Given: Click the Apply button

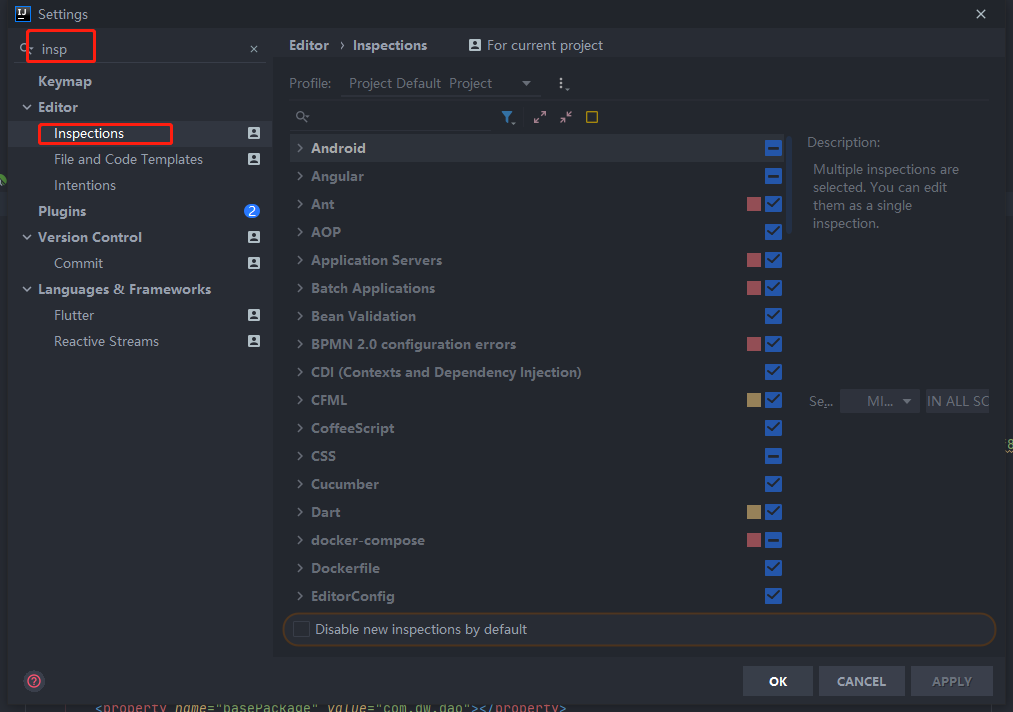Looking at the screenshot, I should (x=952, y=681).
